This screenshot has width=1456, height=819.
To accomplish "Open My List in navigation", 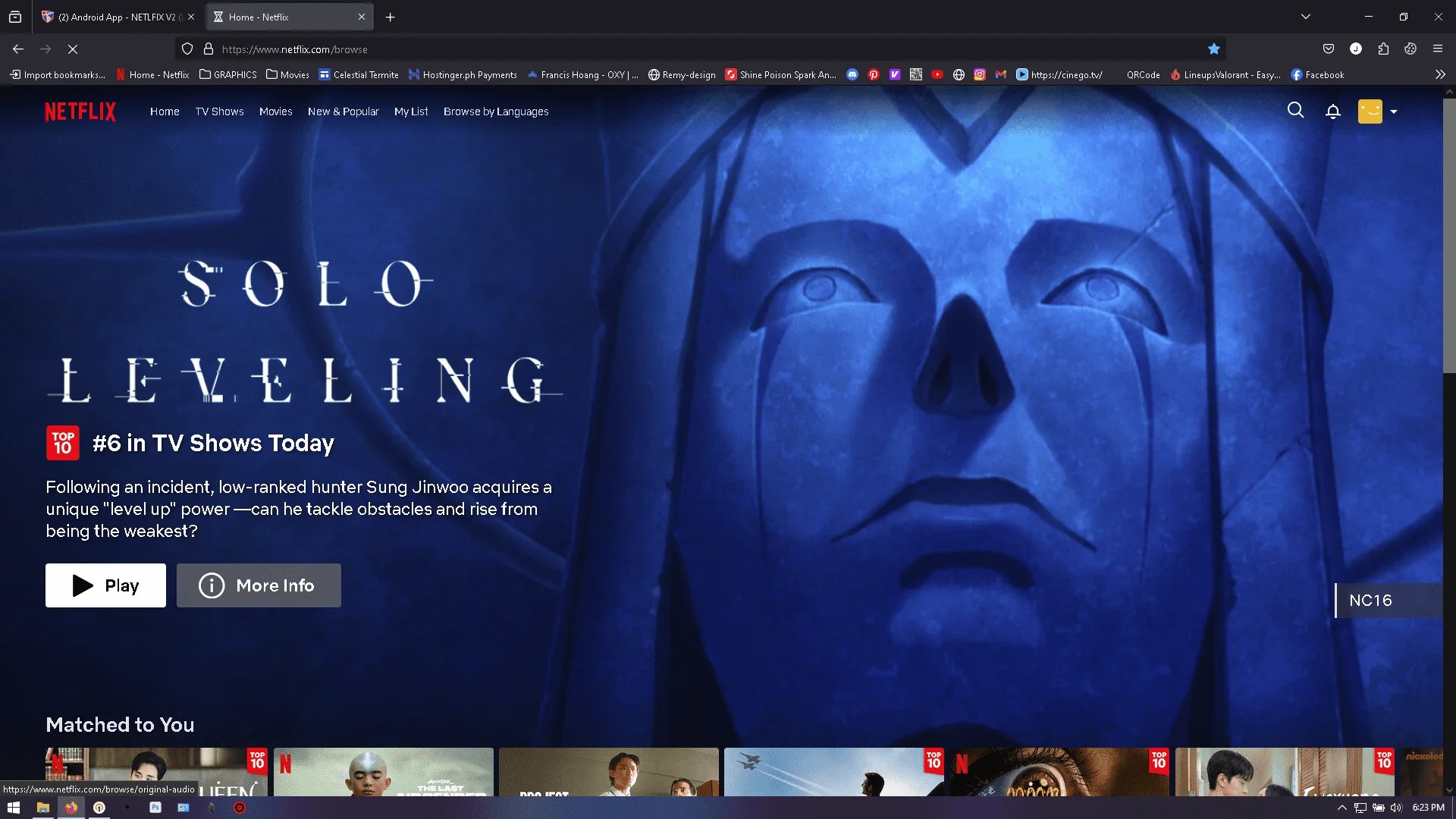I will 411,111.
